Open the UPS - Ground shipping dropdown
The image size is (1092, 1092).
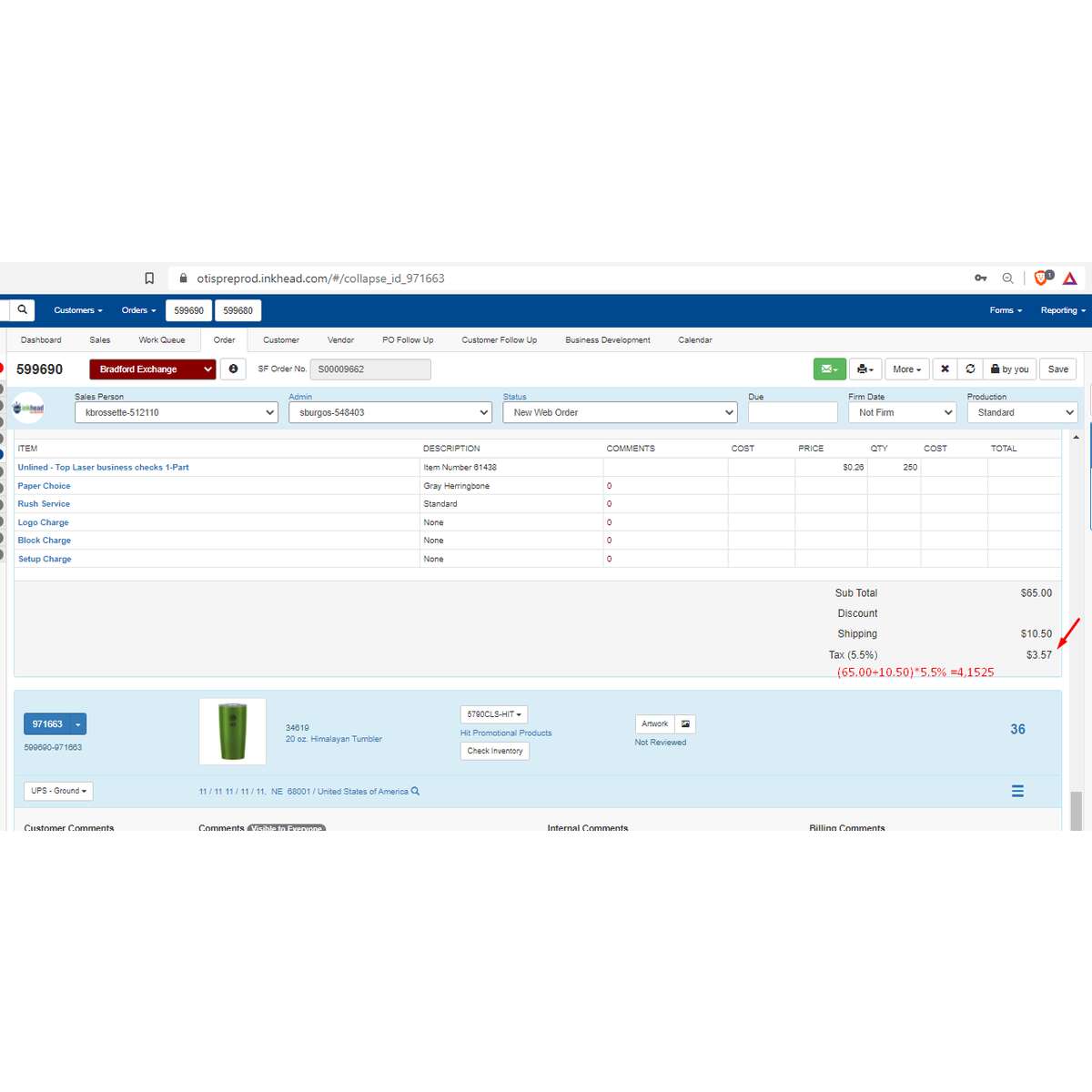coord(58,791)
